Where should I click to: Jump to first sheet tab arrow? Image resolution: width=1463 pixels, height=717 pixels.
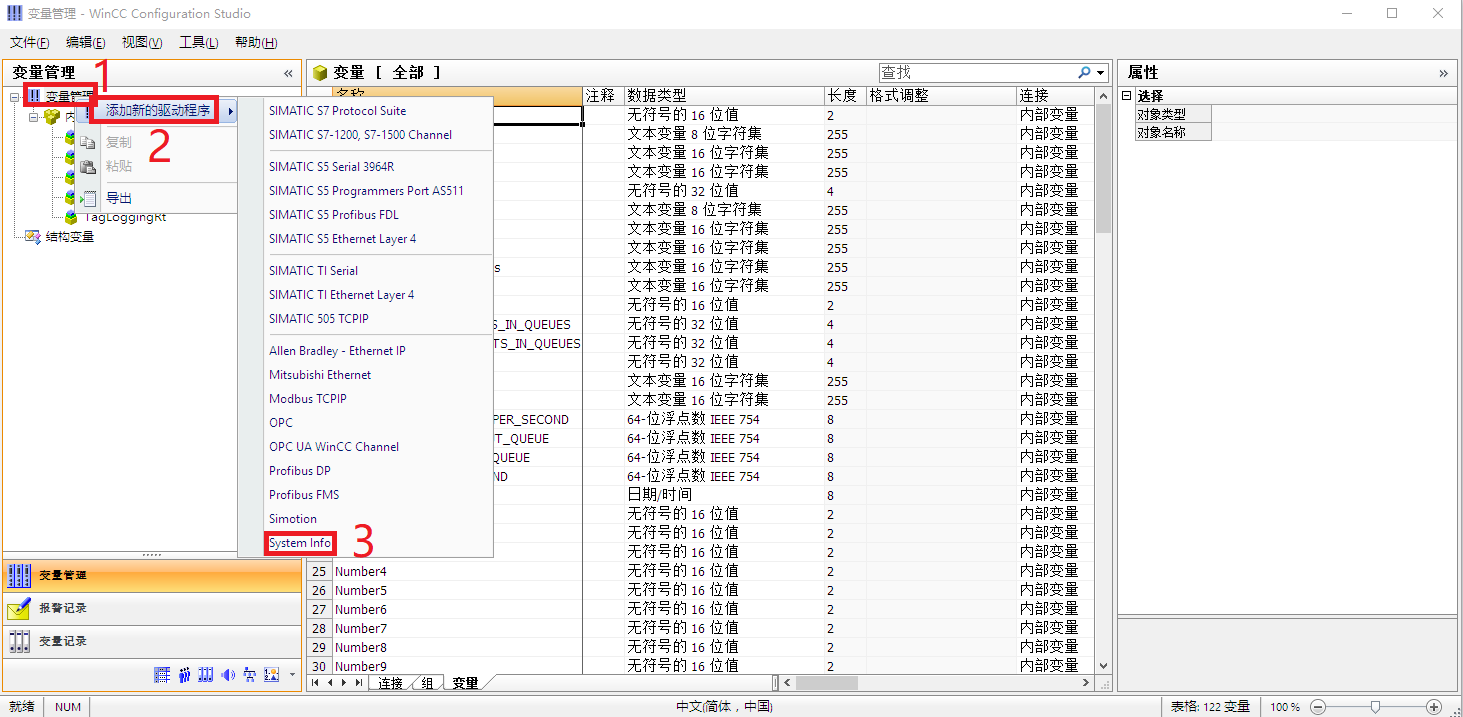pos(316,682)
